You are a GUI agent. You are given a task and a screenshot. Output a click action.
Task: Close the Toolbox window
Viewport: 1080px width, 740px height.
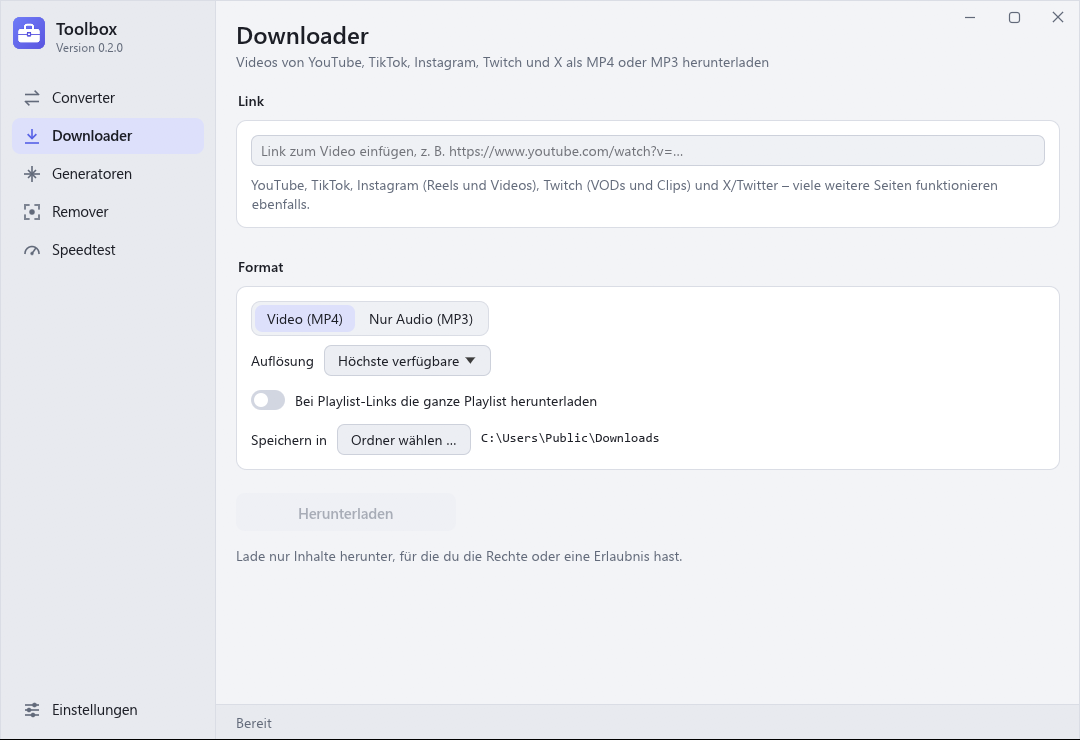coord(1058,17)
